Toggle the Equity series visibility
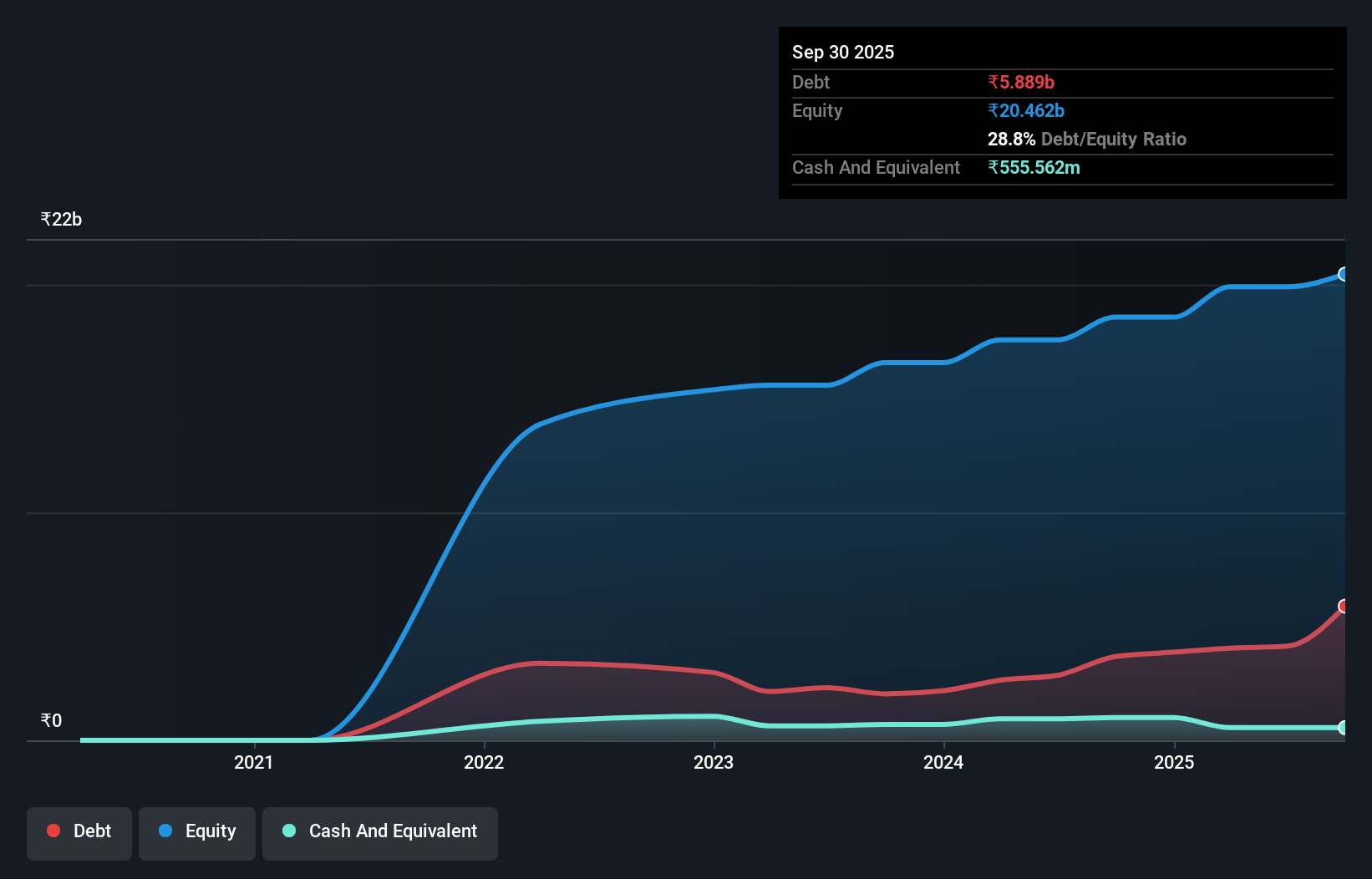1372x879 pixels. point(196,831)
